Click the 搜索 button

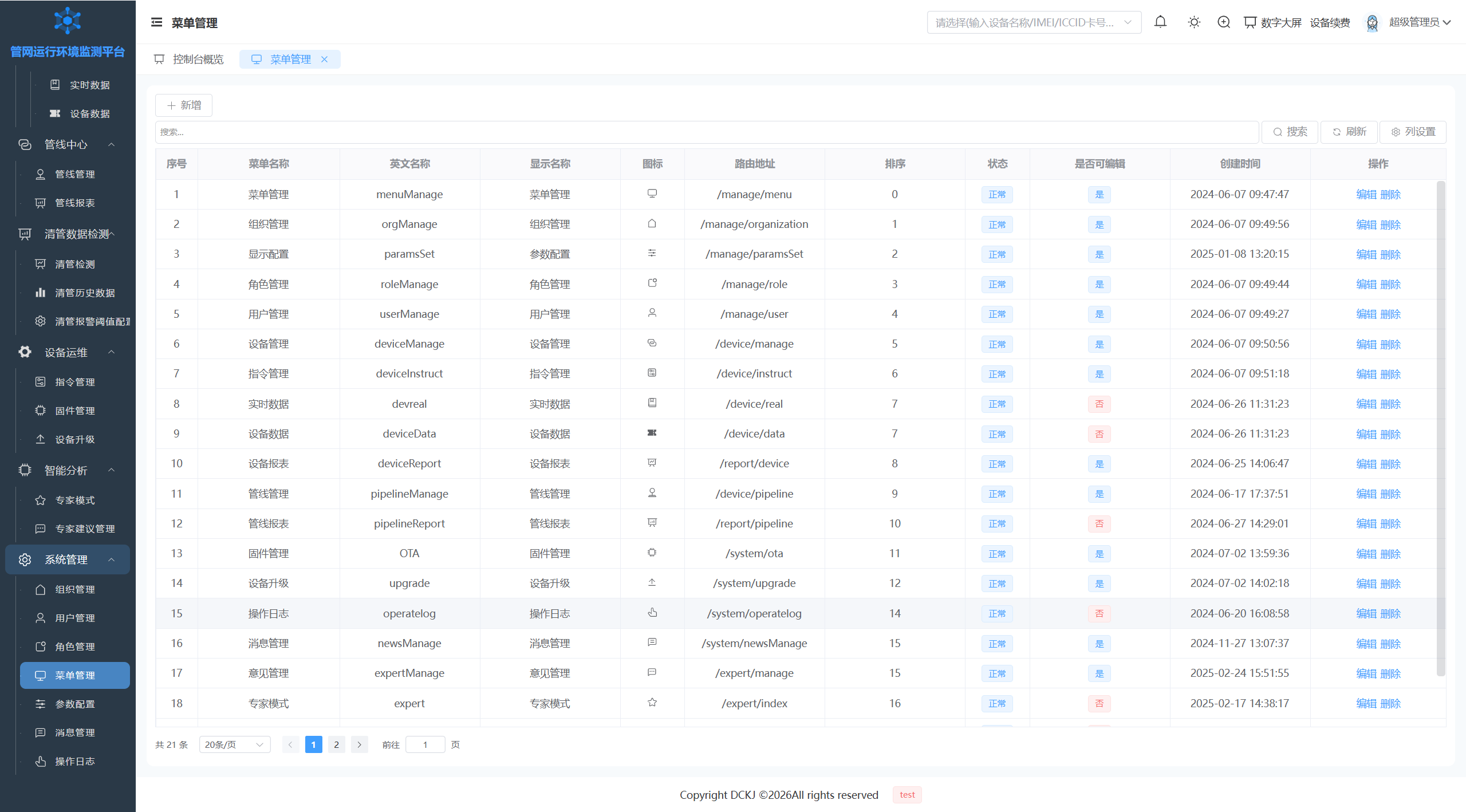pos(1290,132)
